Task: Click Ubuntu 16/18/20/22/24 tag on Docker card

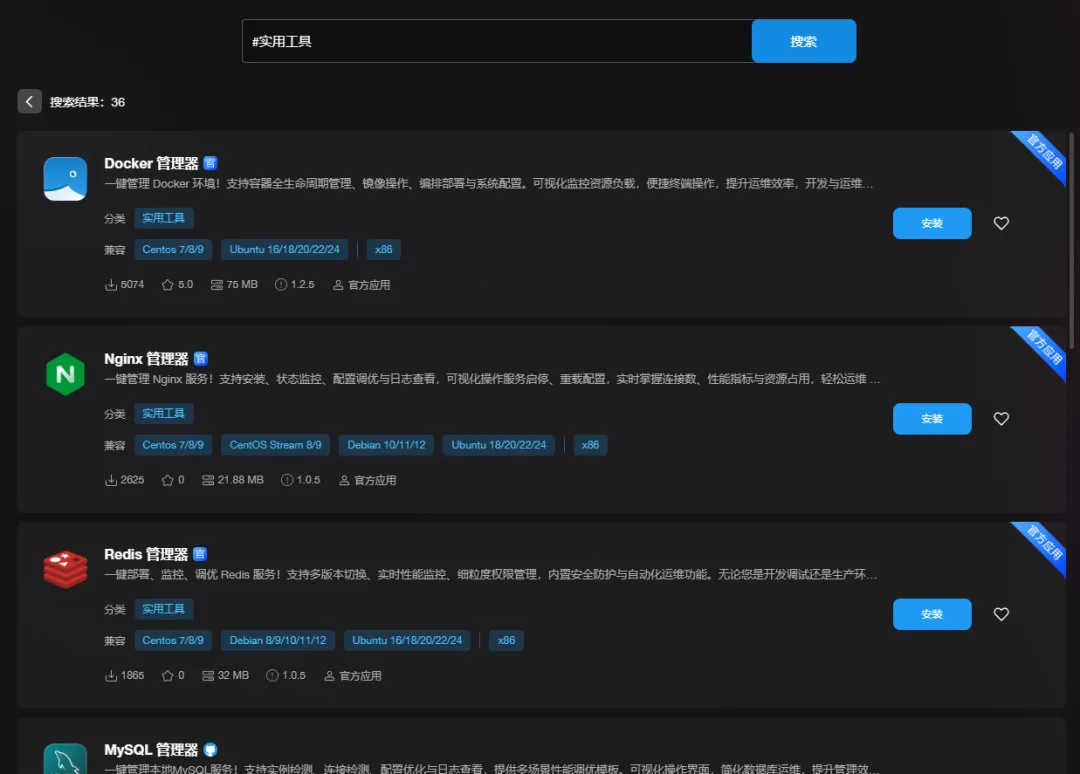Action: pyautogui.click(x=284, y=249)
